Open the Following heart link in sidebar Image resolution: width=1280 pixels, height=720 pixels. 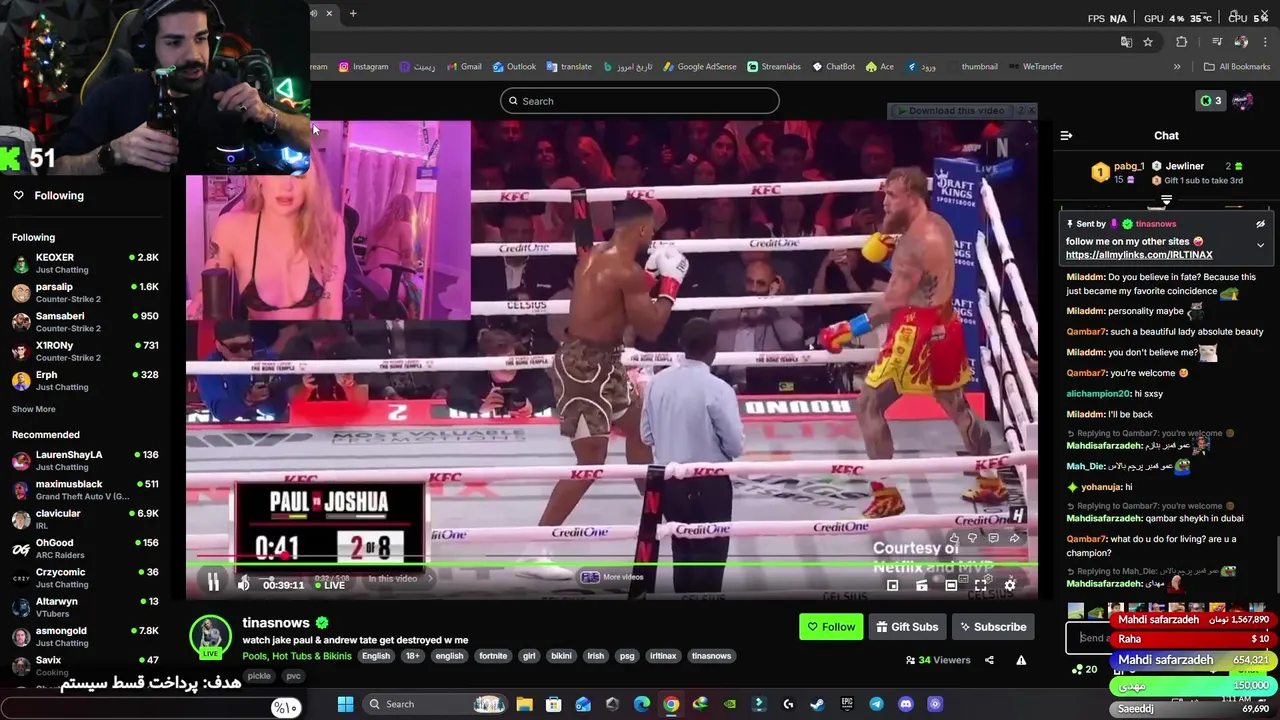click(x=48, y=195)
